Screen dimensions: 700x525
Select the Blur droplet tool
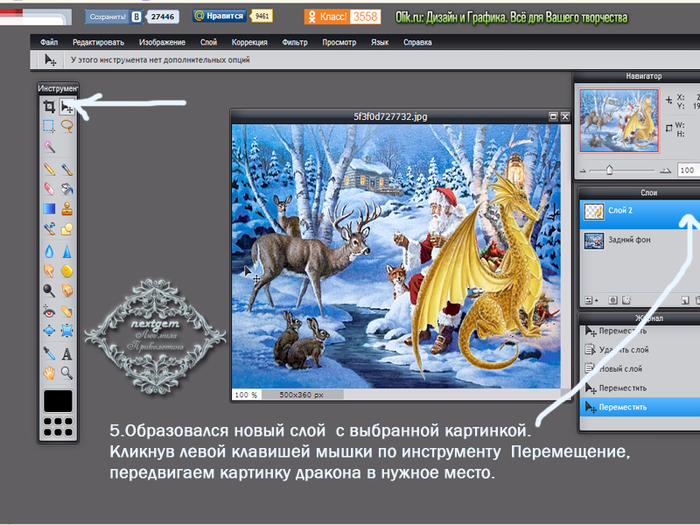click(x=49, y=251)
